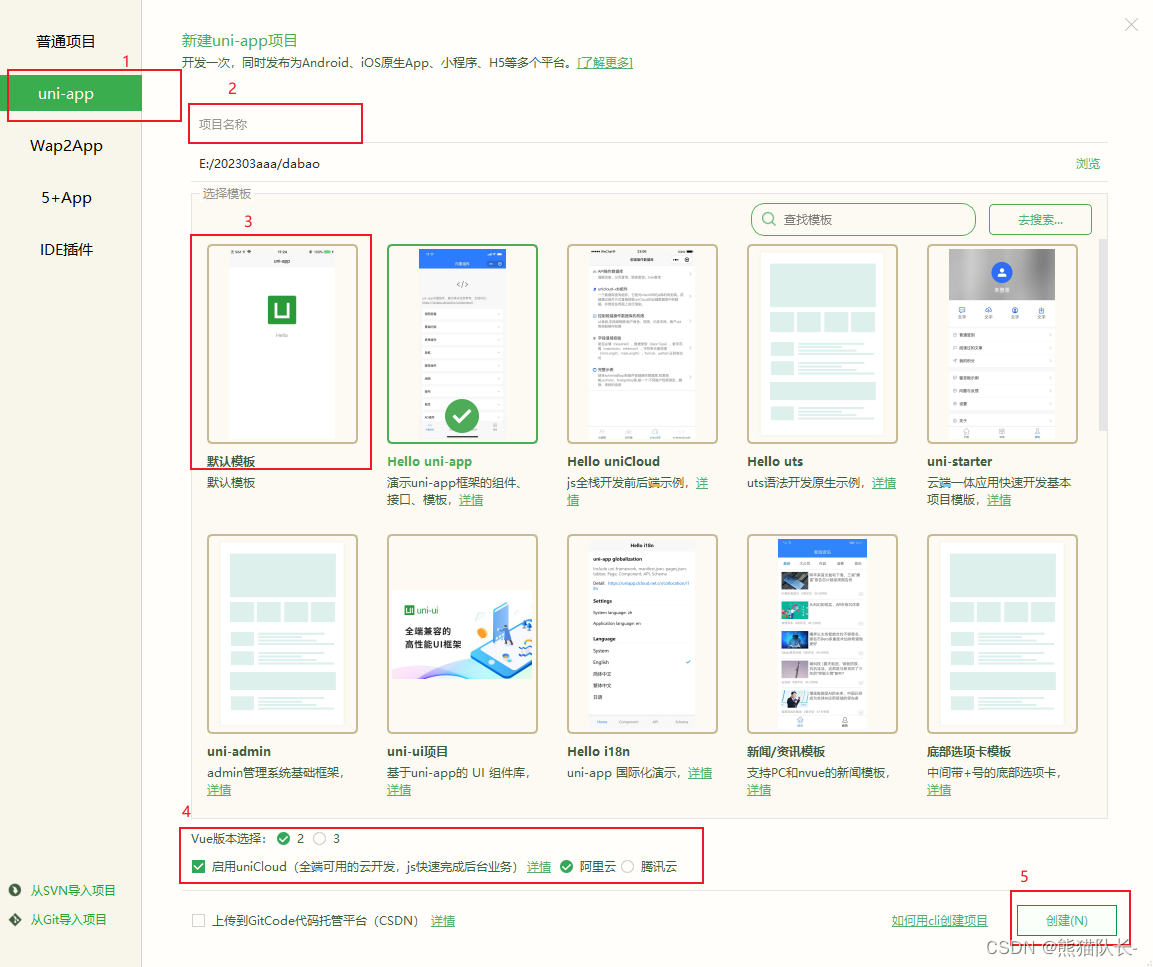Select the 阿里云 radio button
The width and height of the screenshot is (1153, 967).
coord(566,866)
